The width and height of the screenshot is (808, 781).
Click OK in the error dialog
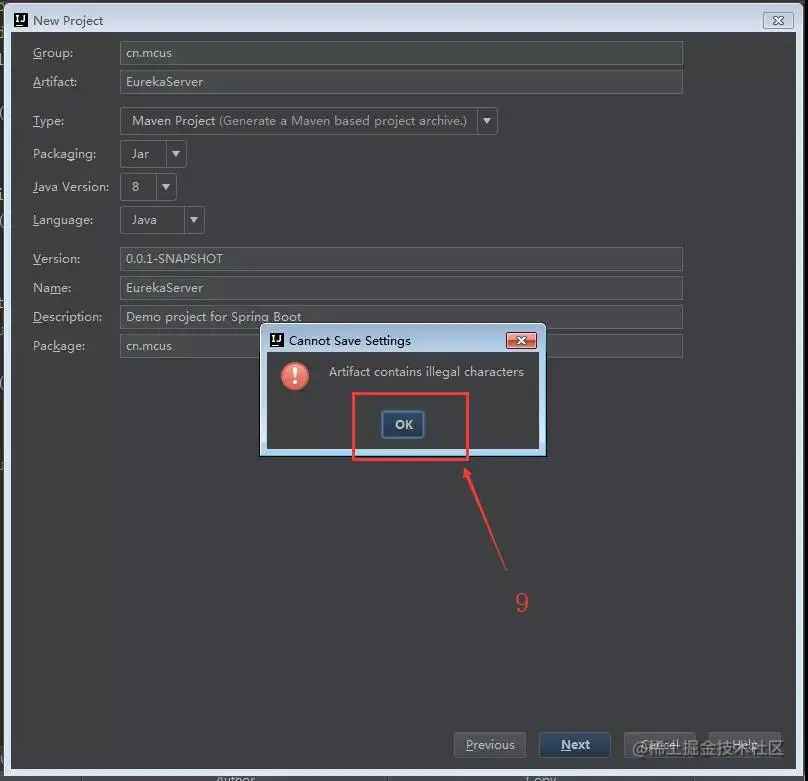tap(403, 425)
